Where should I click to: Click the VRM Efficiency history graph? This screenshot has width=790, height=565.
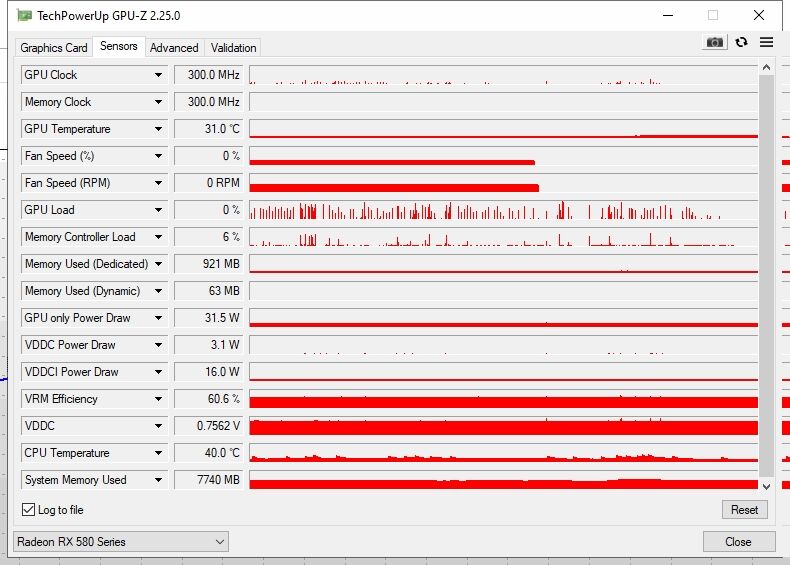pyautogui.click(x=504, y=399)
